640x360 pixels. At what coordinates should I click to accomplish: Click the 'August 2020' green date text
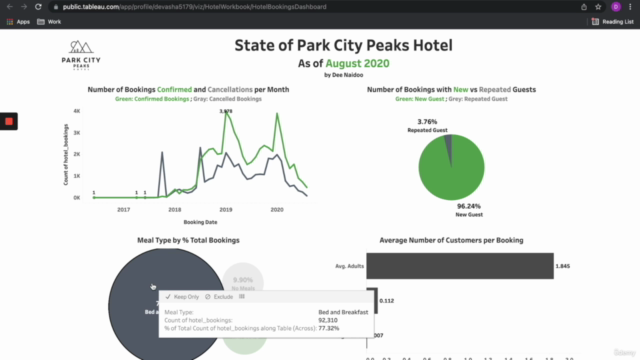358,64
